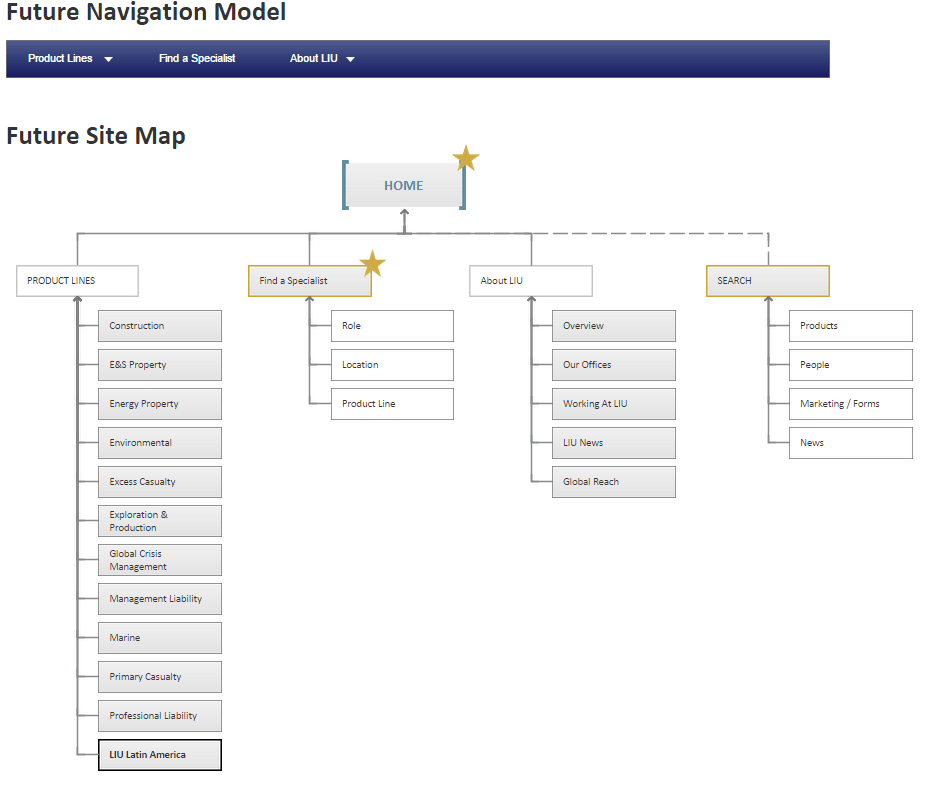Select the SEARCH site map box

click(x=768, y=281)
